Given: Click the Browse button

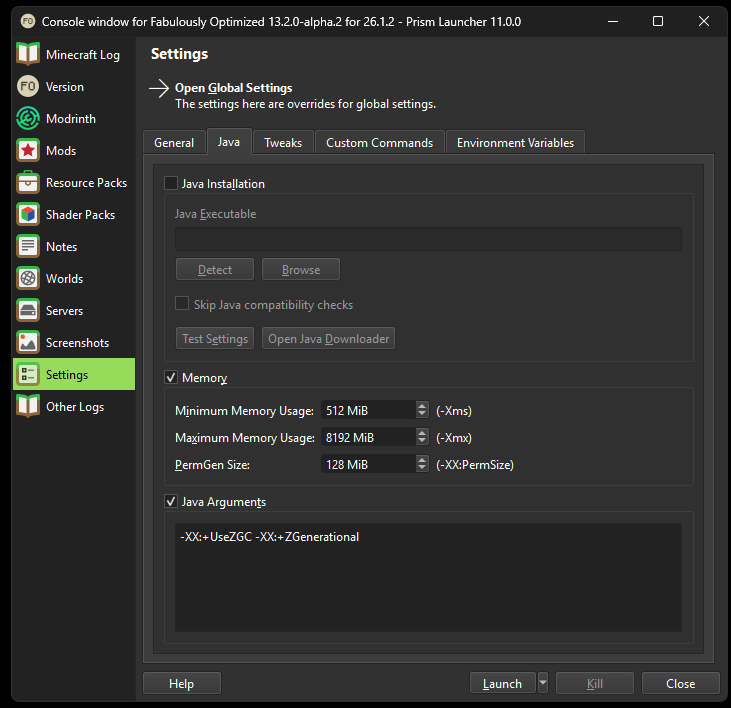Looking at the screenshot, I should (x=301, y=269).
